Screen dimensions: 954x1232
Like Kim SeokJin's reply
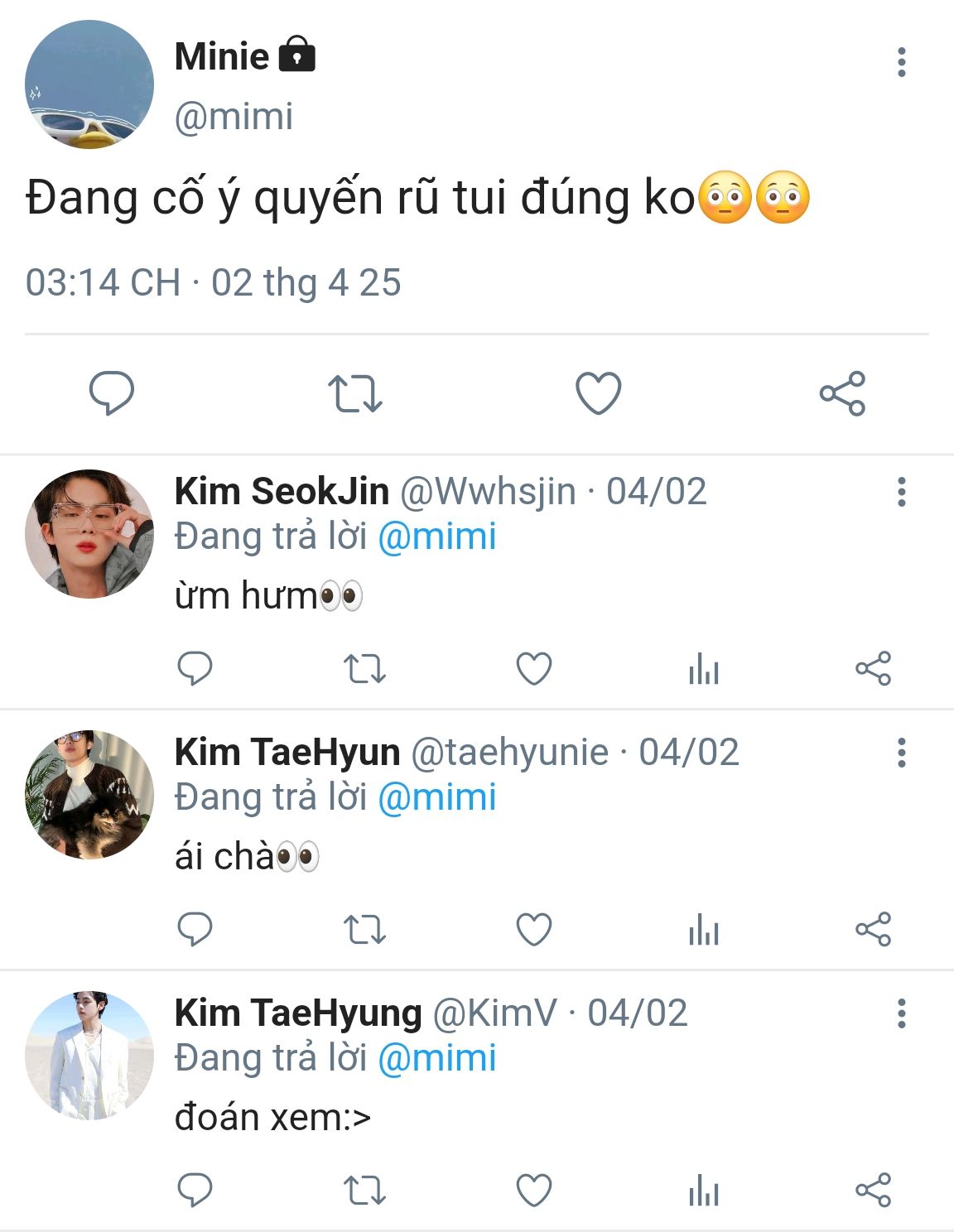(534, 668)
